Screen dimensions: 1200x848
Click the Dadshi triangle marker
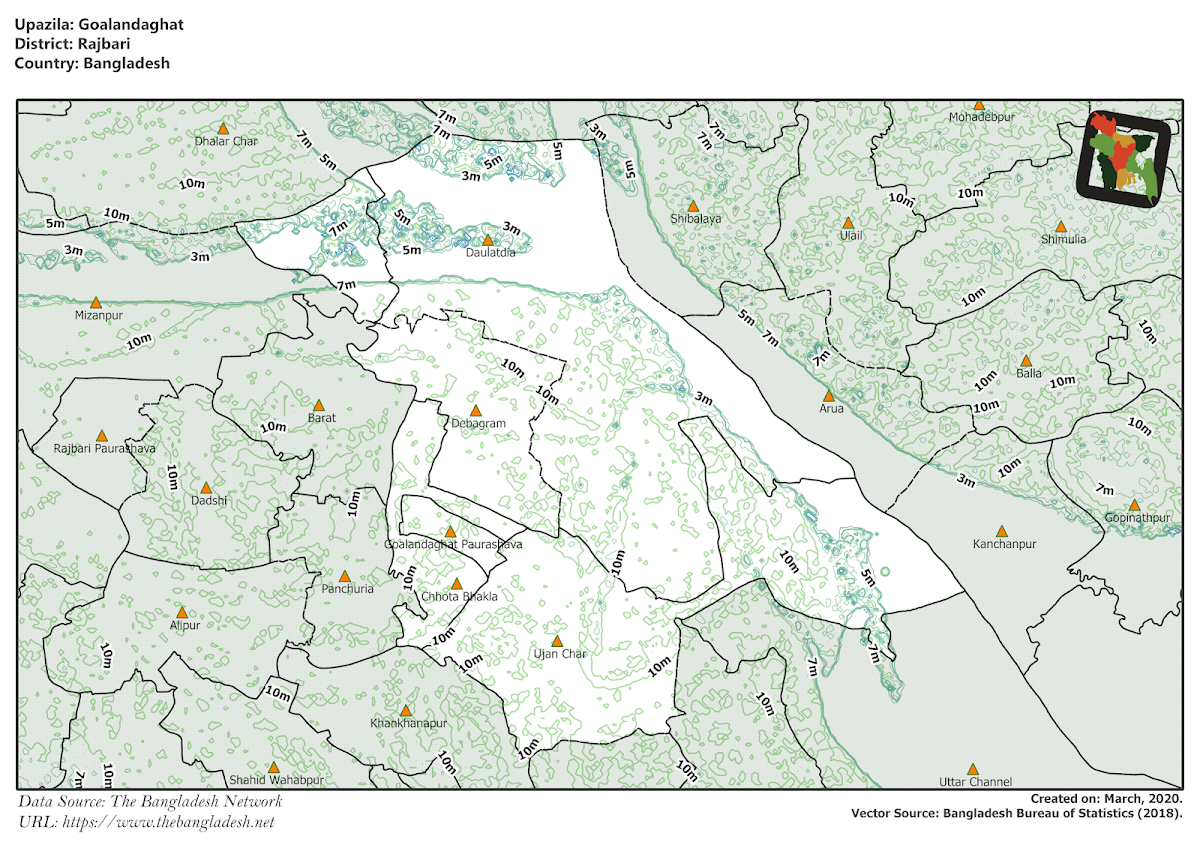point(207,488)
